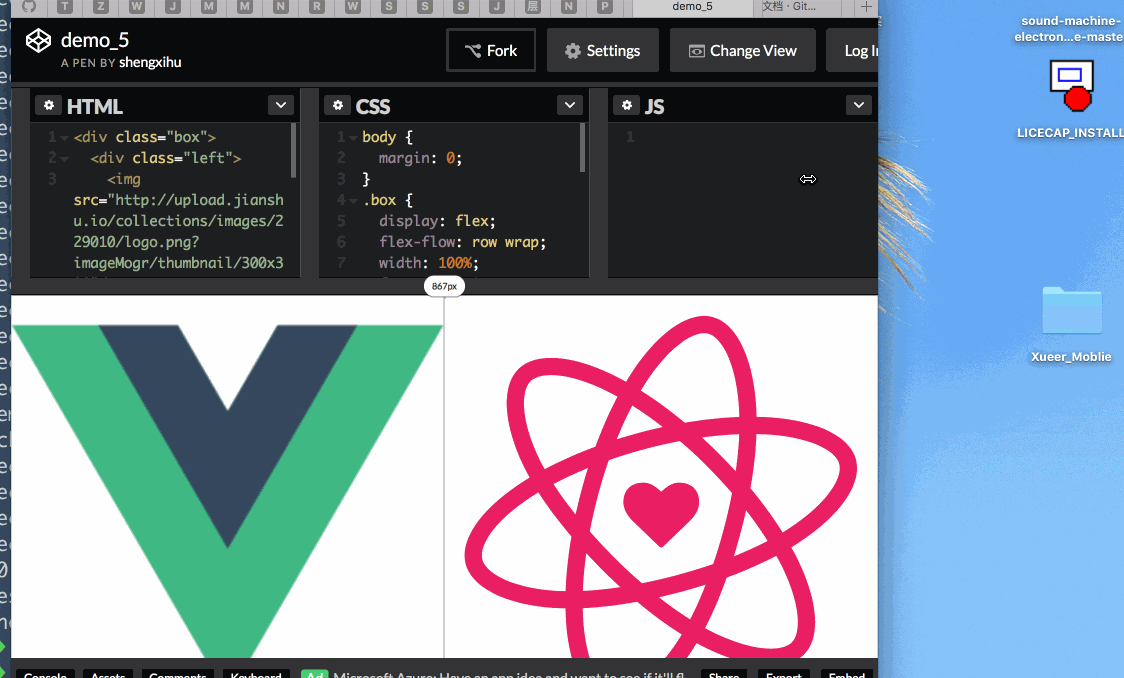Viewport: 1124px width, 678px height.
Task: Click CSS line 'width: 100%;'
Action: click(429, 263)
